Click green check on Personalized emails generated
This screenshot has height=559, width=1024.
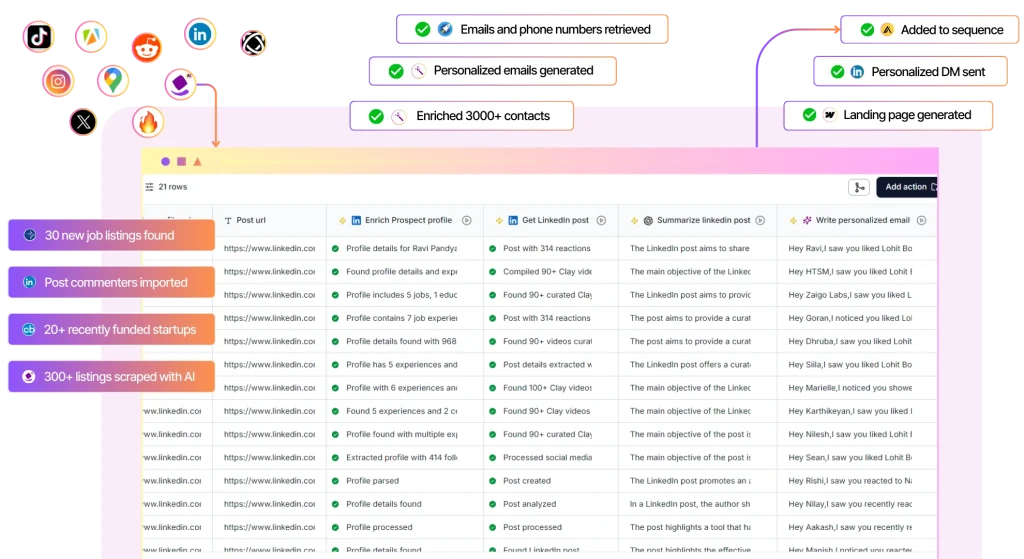click(396, 71)
